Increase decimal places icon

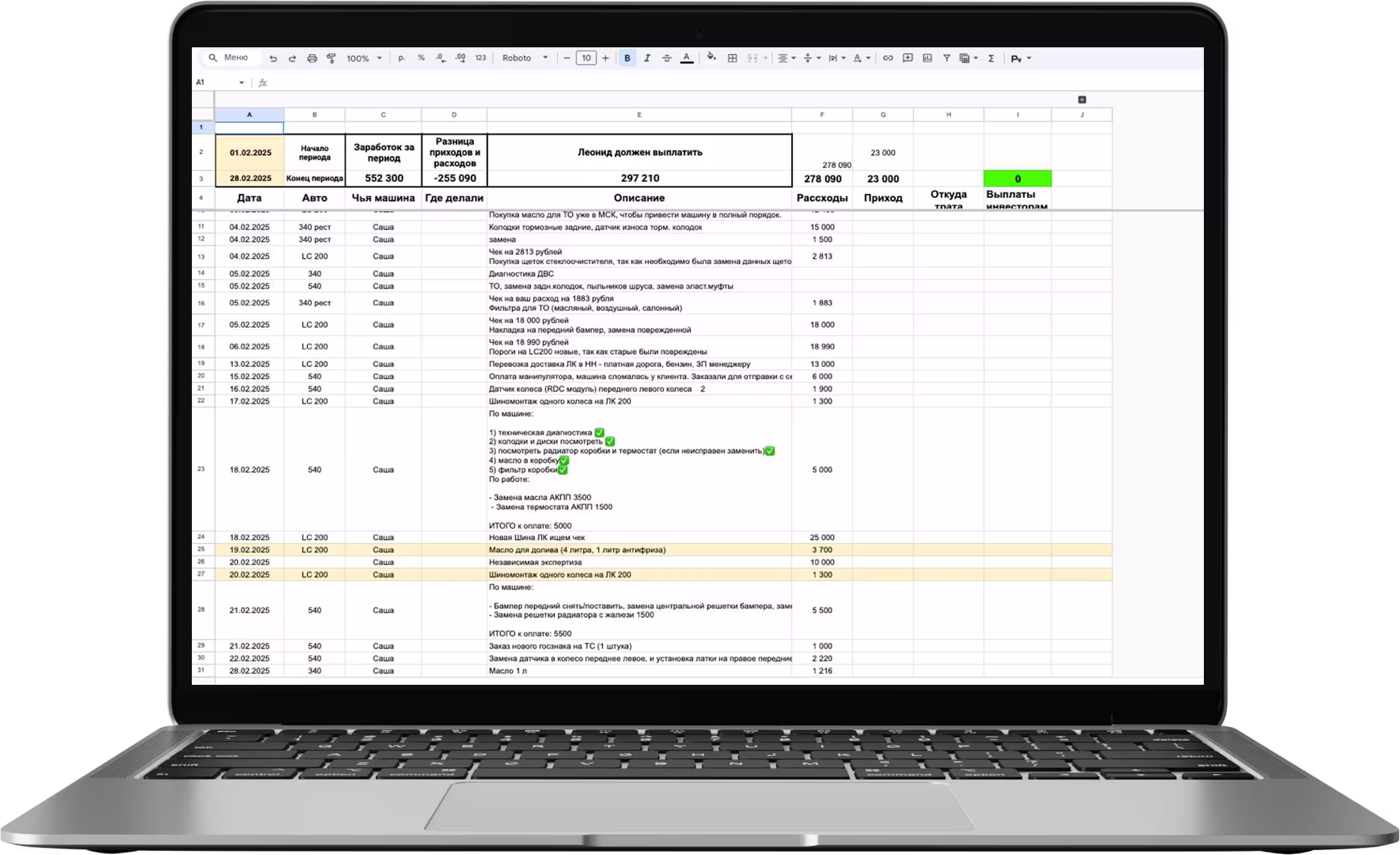[x=460, y=58]
